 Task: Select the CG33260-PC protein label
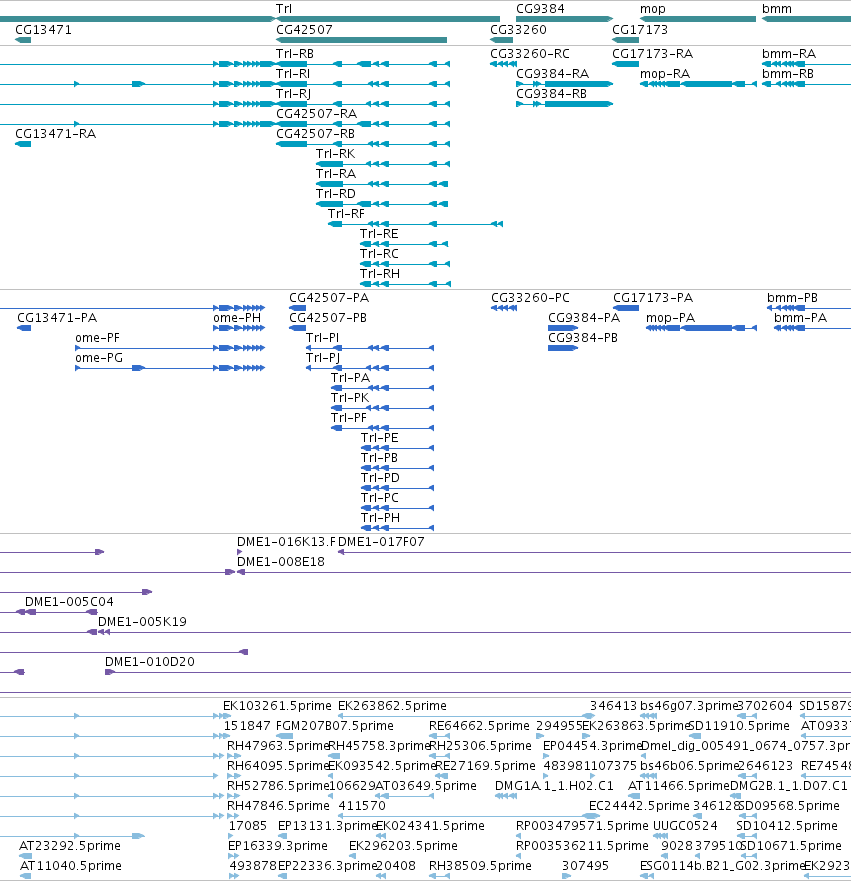tap(530, 298)
